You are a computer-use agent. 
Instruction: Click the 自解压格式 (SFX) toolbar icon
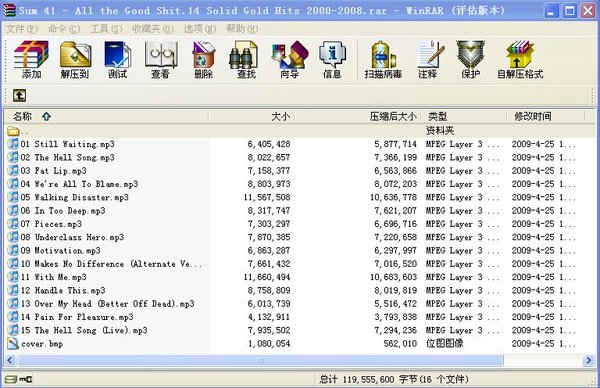point(520,60)
